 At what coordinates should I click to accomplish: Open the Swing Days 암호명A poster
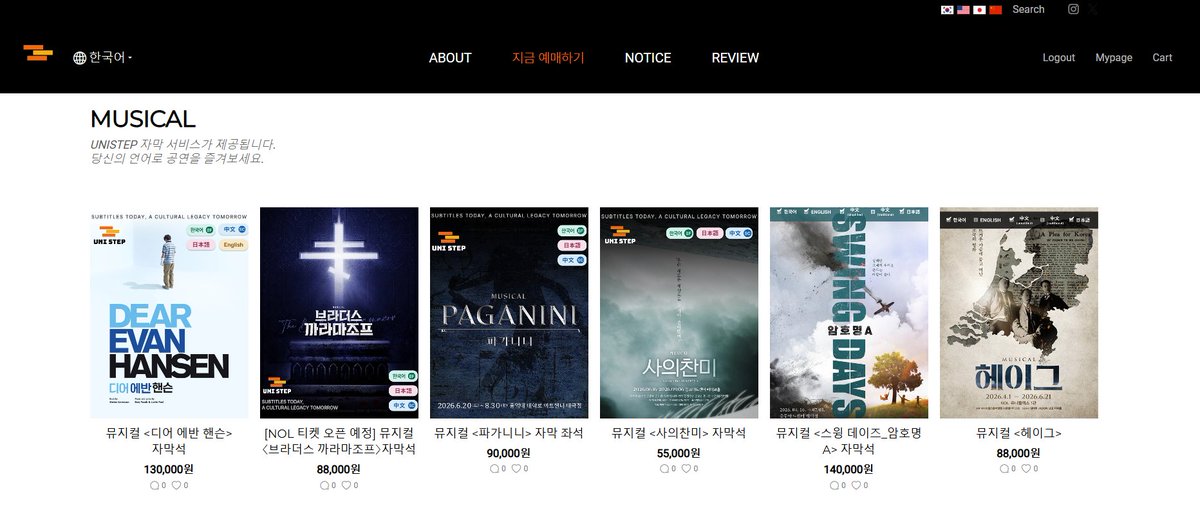pyautogui.click(x=849, y=312)
